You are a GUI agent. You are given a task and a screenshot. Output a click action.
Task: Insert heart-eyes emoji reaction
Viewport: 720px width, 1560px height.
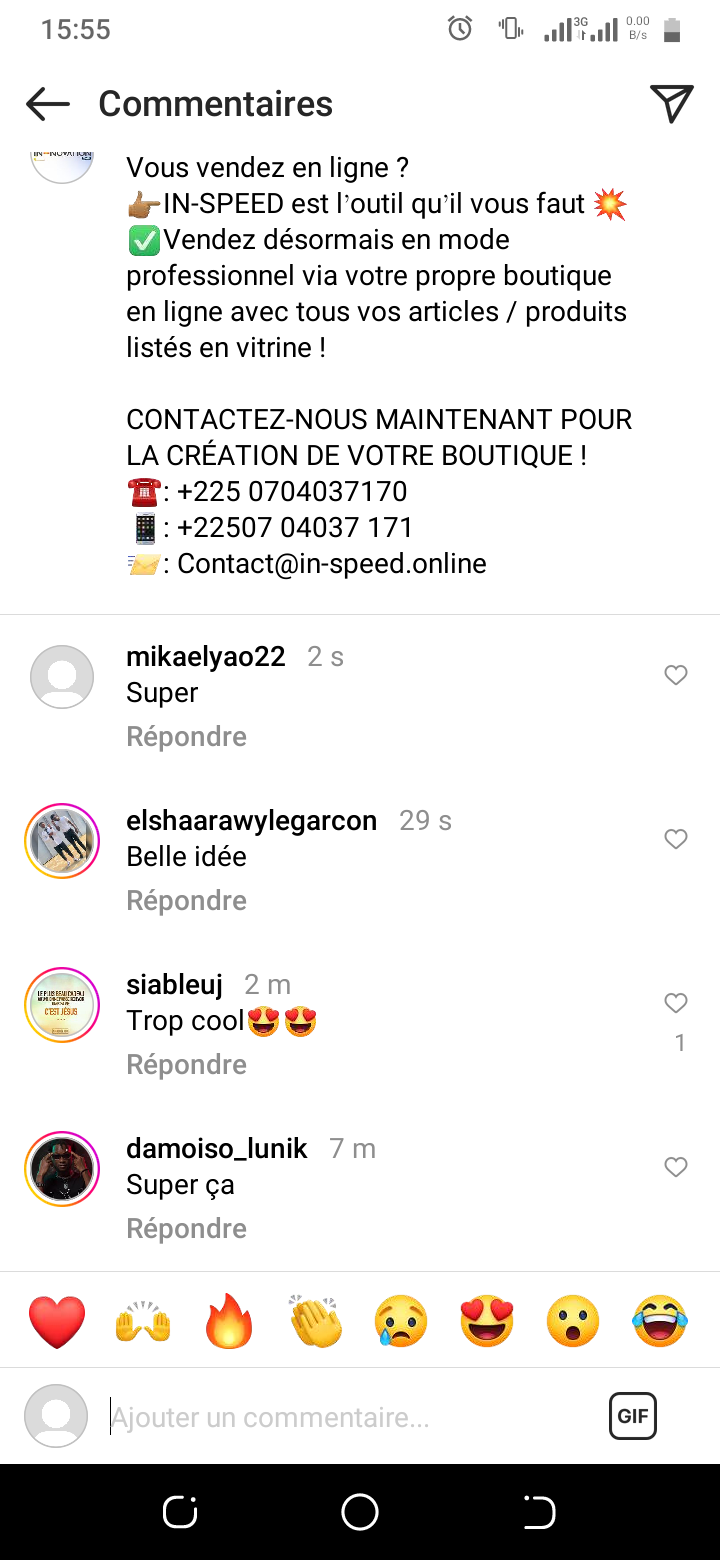[487, 1322]
